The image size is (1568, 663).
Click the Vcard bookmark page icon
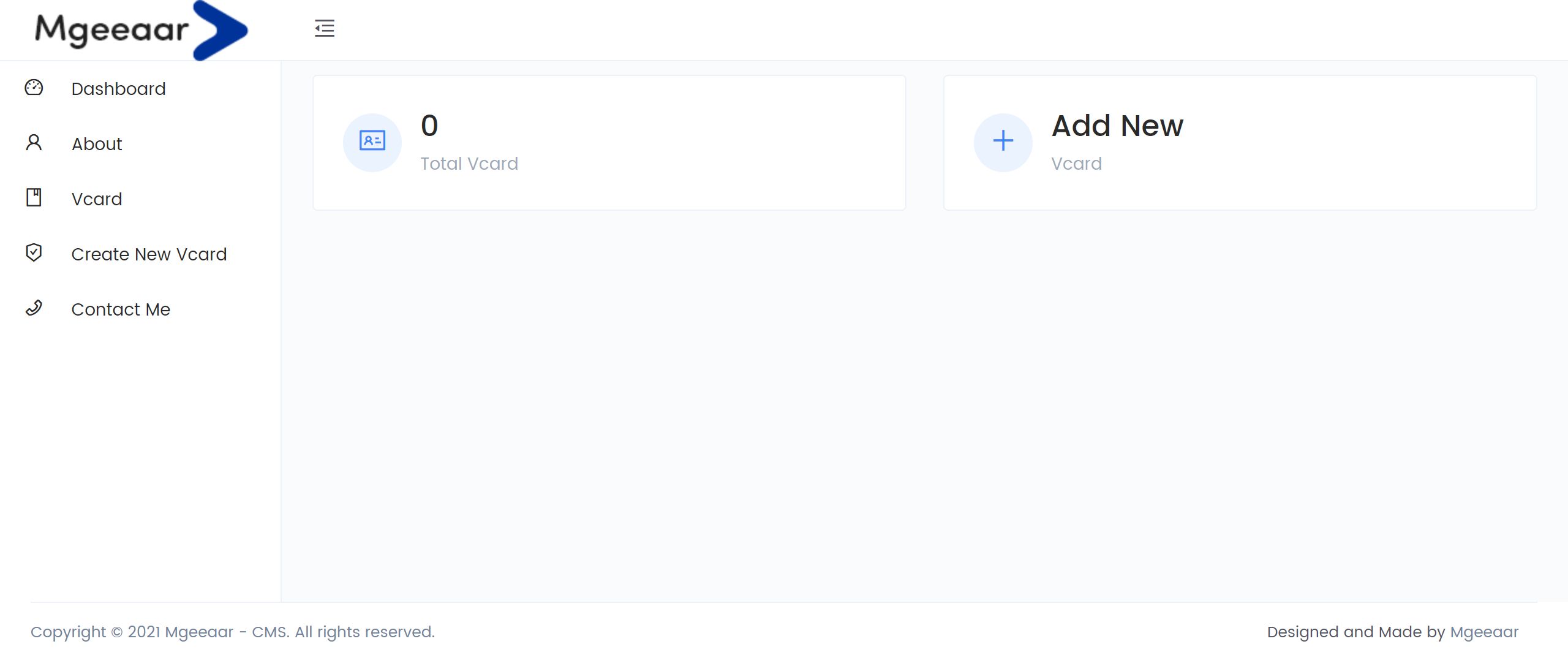tap(34, 198)
